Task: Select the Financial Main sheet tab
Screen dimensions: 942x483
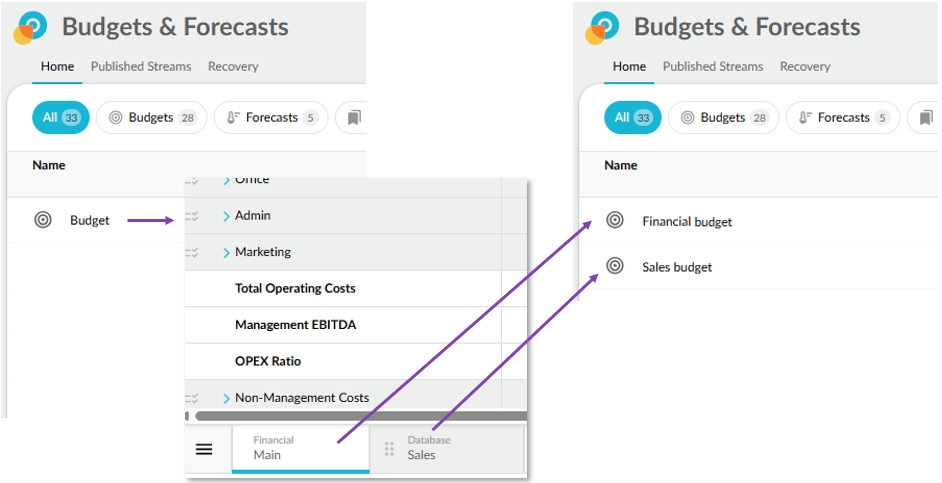Action: coord(300,448)
